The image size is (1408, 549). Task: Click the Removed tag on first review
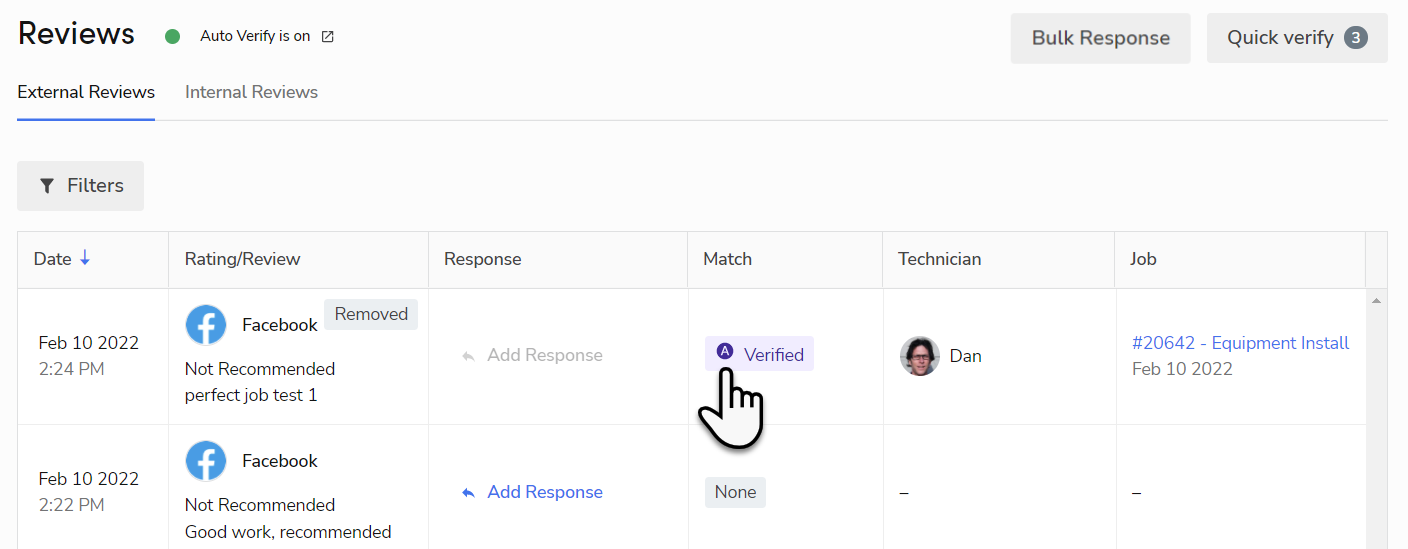click(x=371, y=314)
